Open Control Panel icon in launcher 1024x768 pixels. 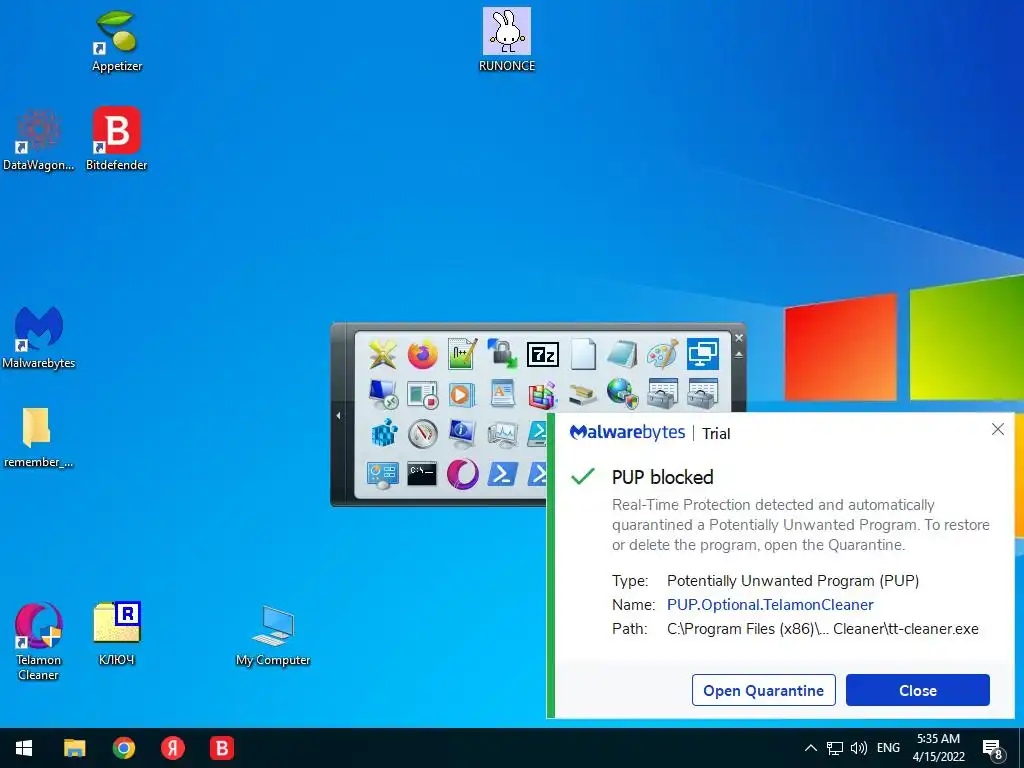coord(383,475)
